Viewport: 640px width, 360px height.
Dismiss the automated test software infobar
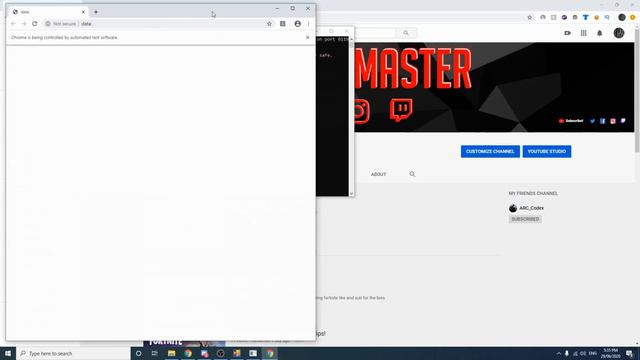tap(307, 37)
